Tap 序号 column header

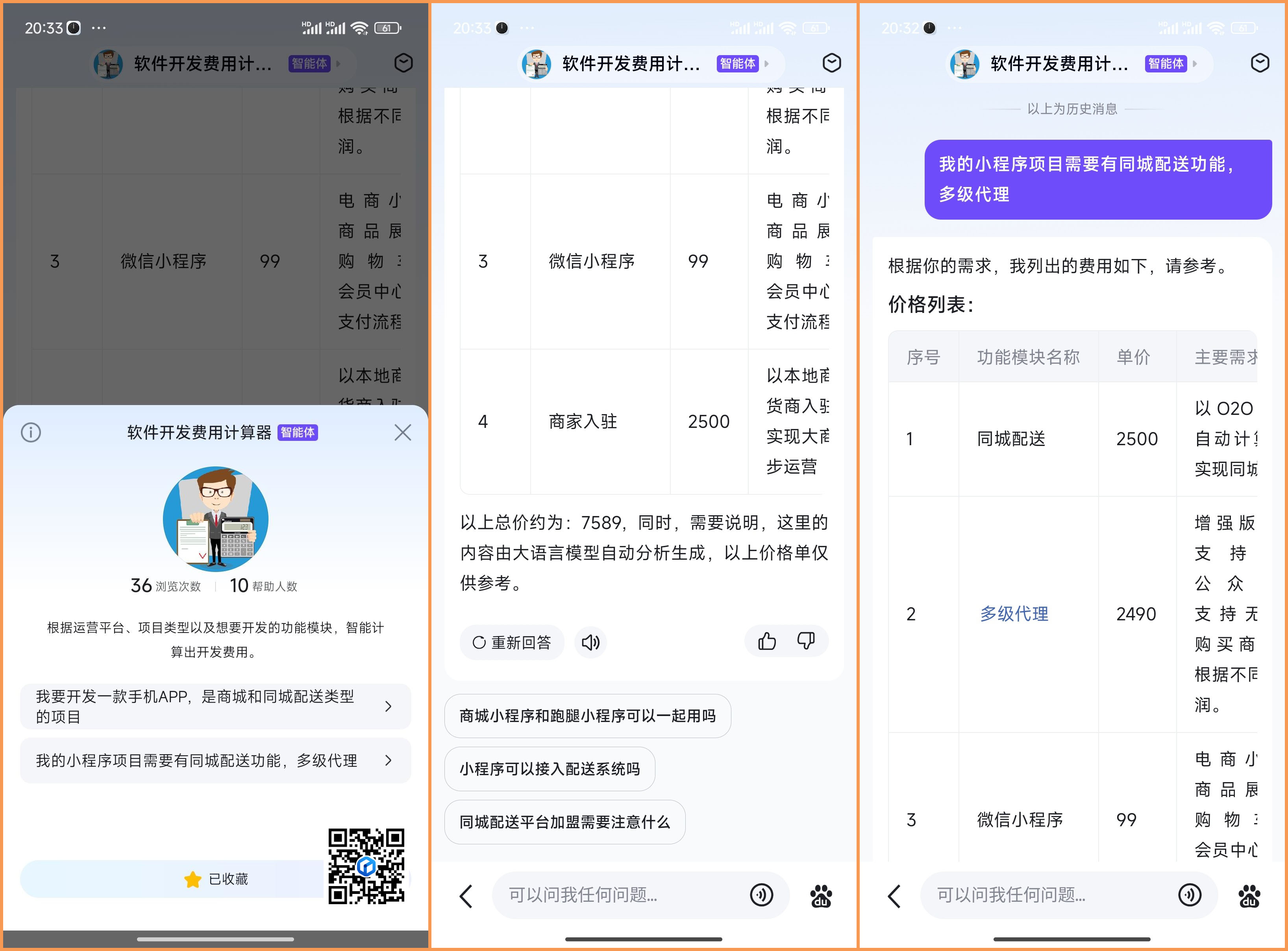(923, 357)
